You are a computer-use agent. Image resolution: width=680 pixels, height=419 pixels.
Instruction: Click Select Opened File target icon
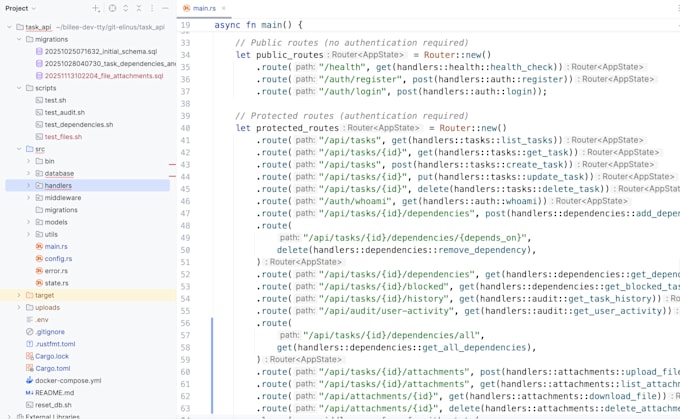point(112,8)
